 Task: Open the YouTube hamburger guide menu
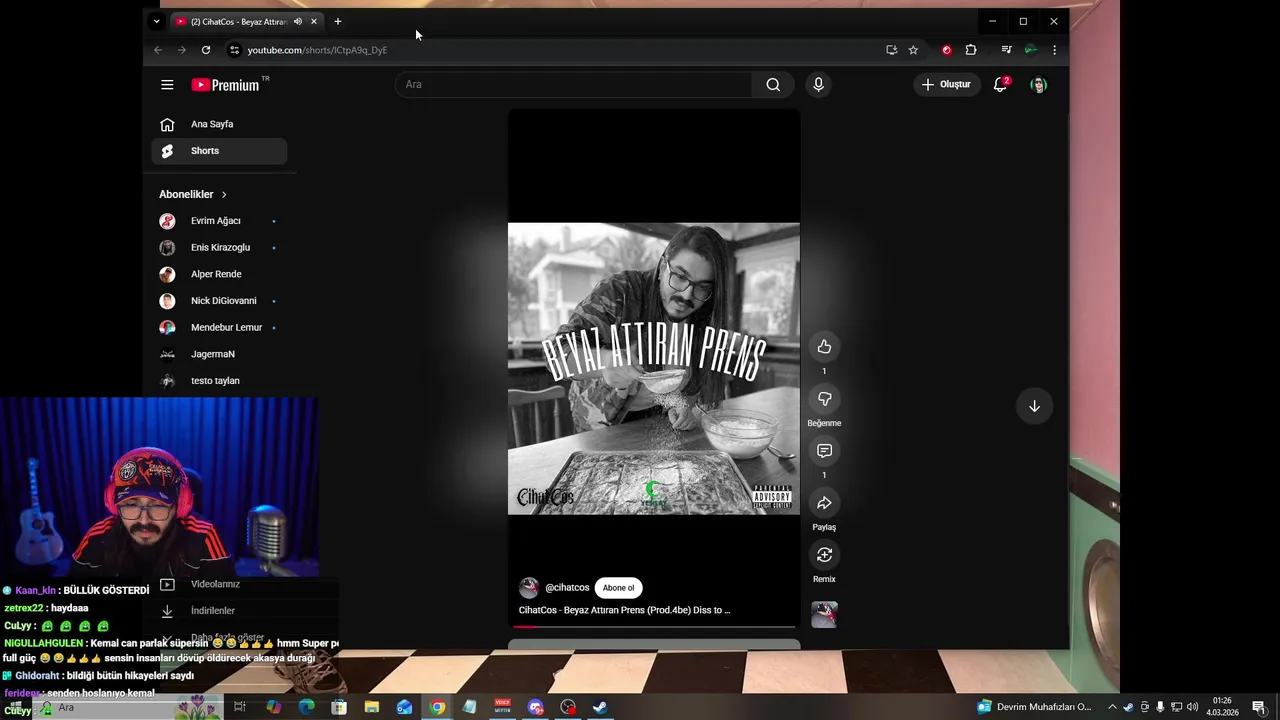coord(167,85)
